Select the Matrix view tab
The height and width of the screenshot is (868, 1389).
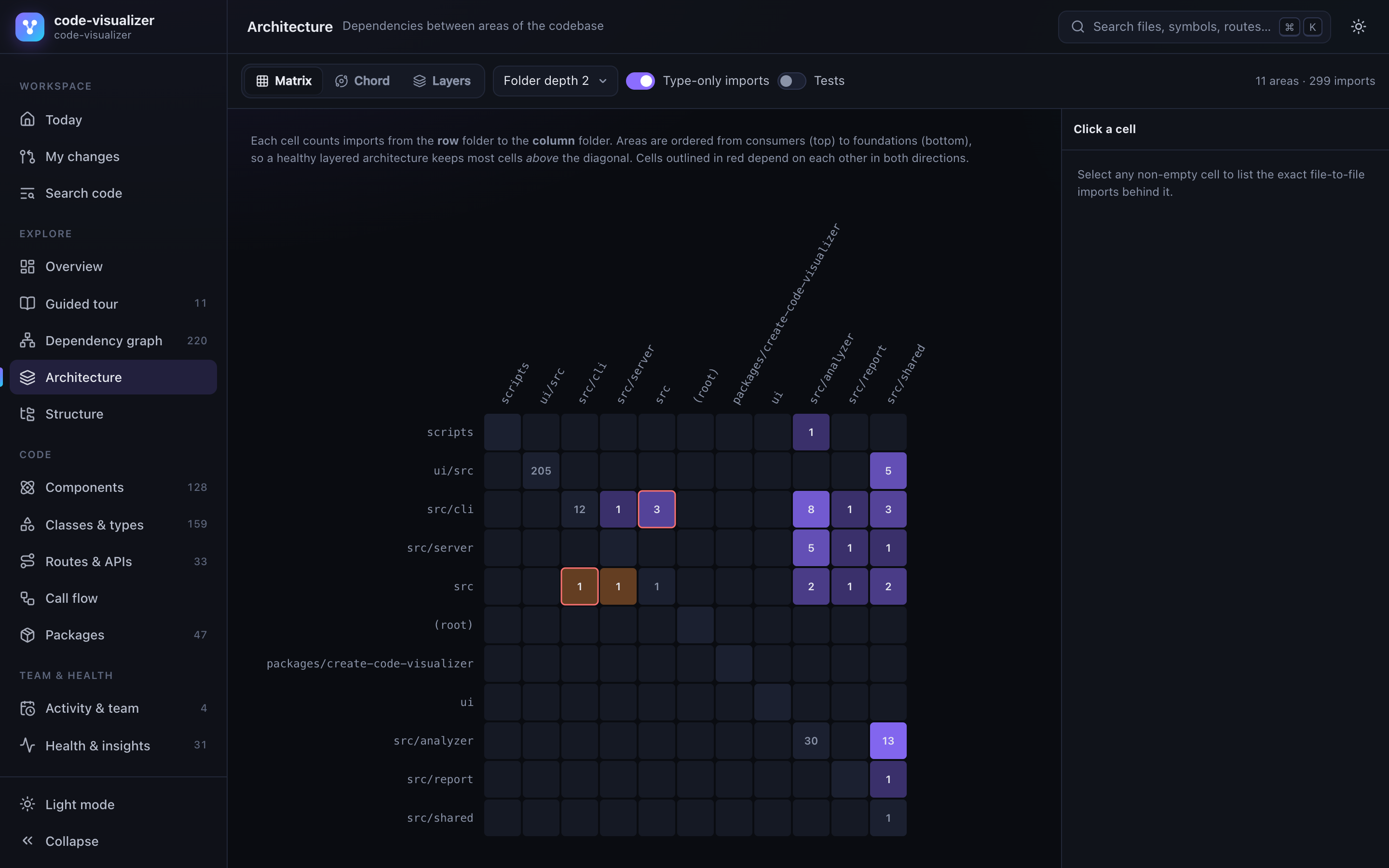click(x=284, y=81)
